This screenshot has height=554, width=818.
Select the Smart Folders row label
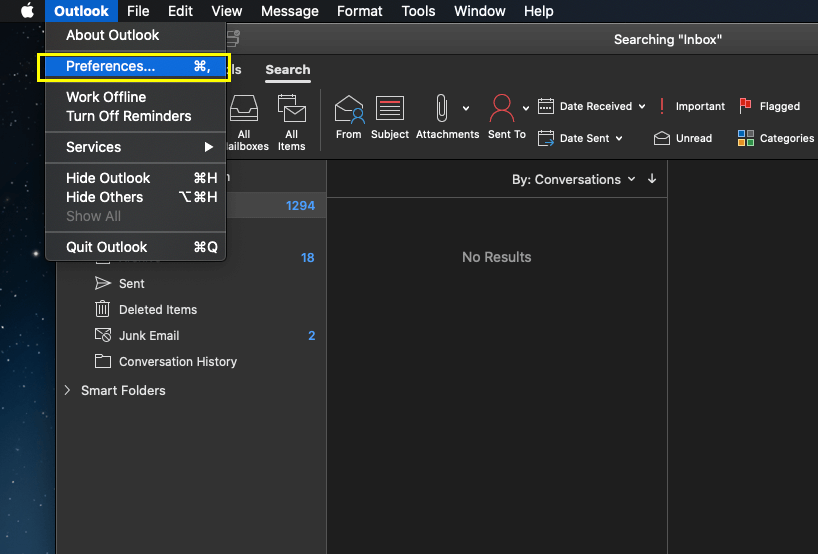pos(123,390)
